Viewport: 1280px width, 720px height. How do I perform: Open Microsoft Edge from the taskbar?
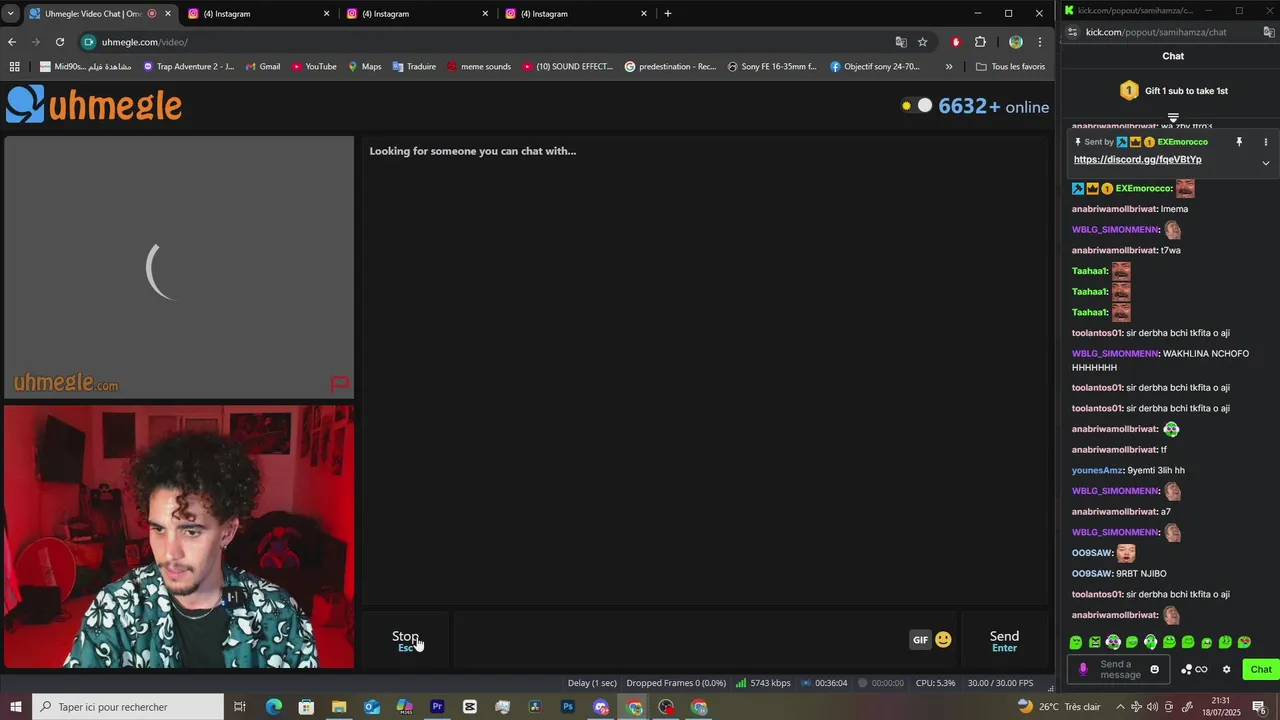coord(274,707)
